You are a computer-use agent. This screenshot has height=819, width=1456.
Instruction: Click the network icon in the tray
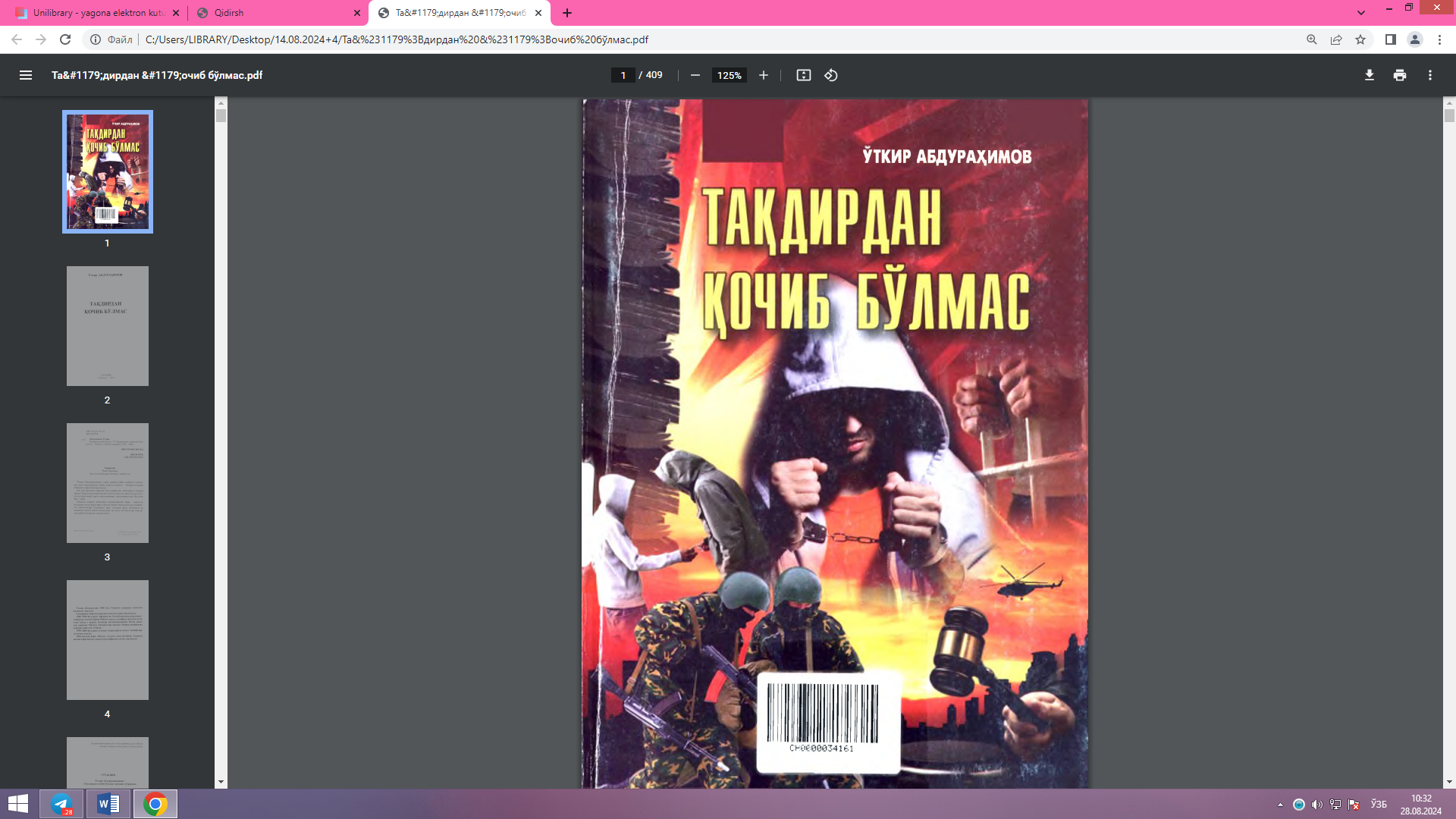[1335, 805]
